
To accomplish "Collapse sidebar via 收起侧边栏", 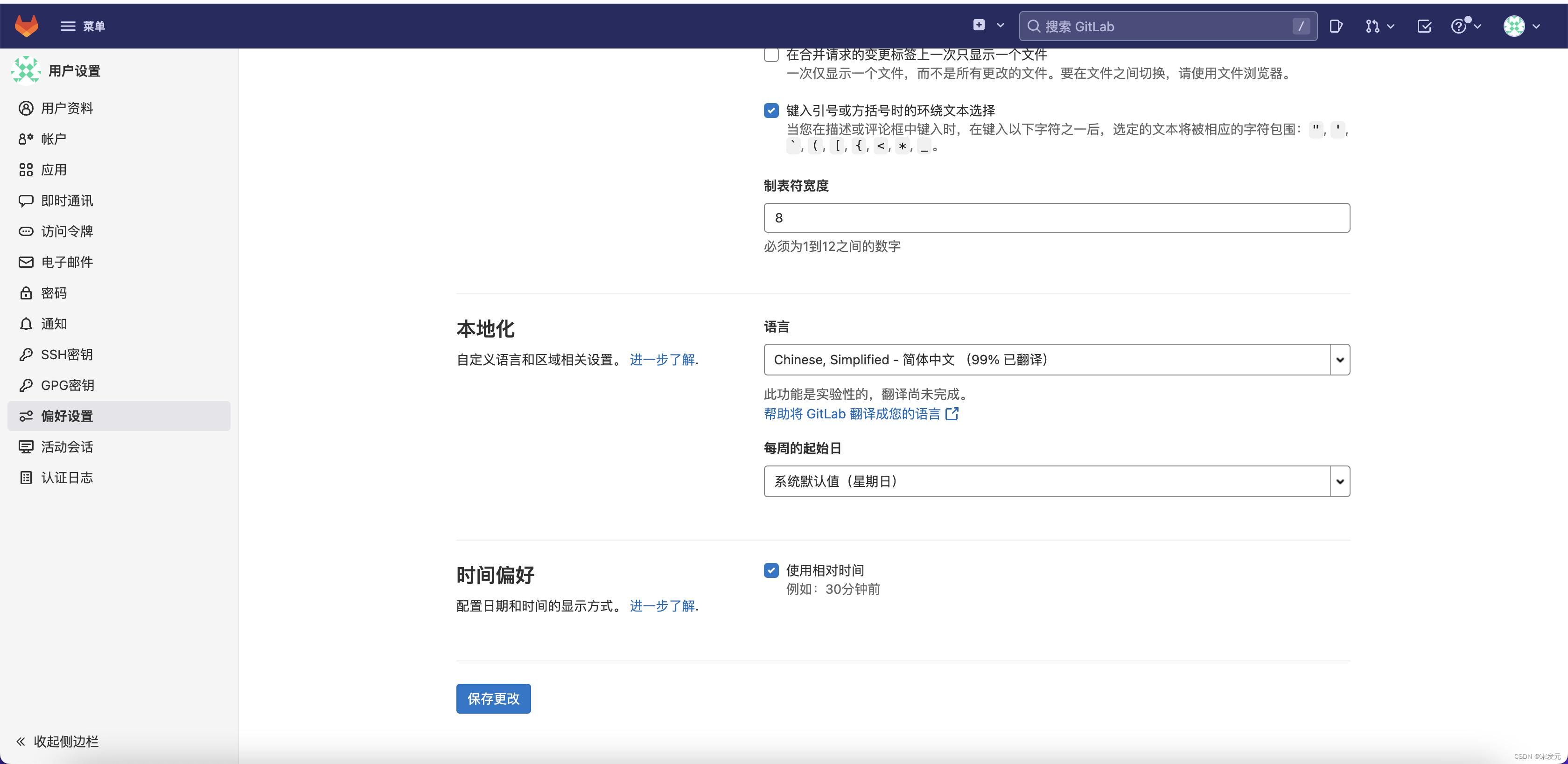I will point(57,741).
